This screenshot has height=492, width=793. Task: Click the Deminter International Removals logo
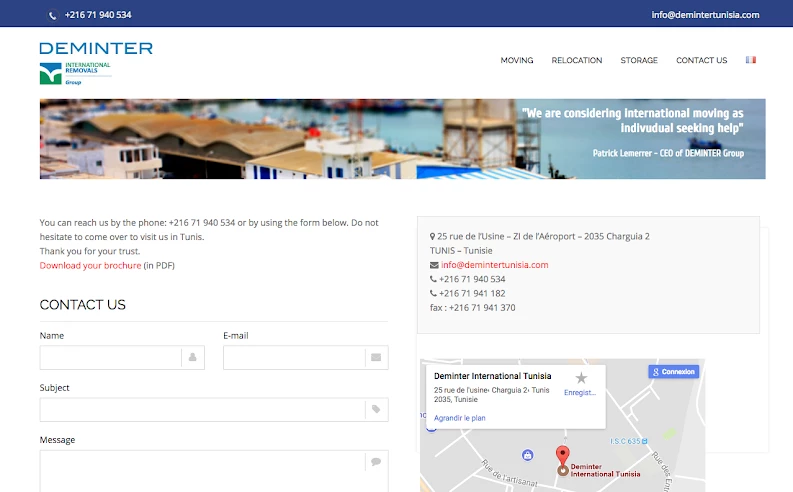click(95, 63)
